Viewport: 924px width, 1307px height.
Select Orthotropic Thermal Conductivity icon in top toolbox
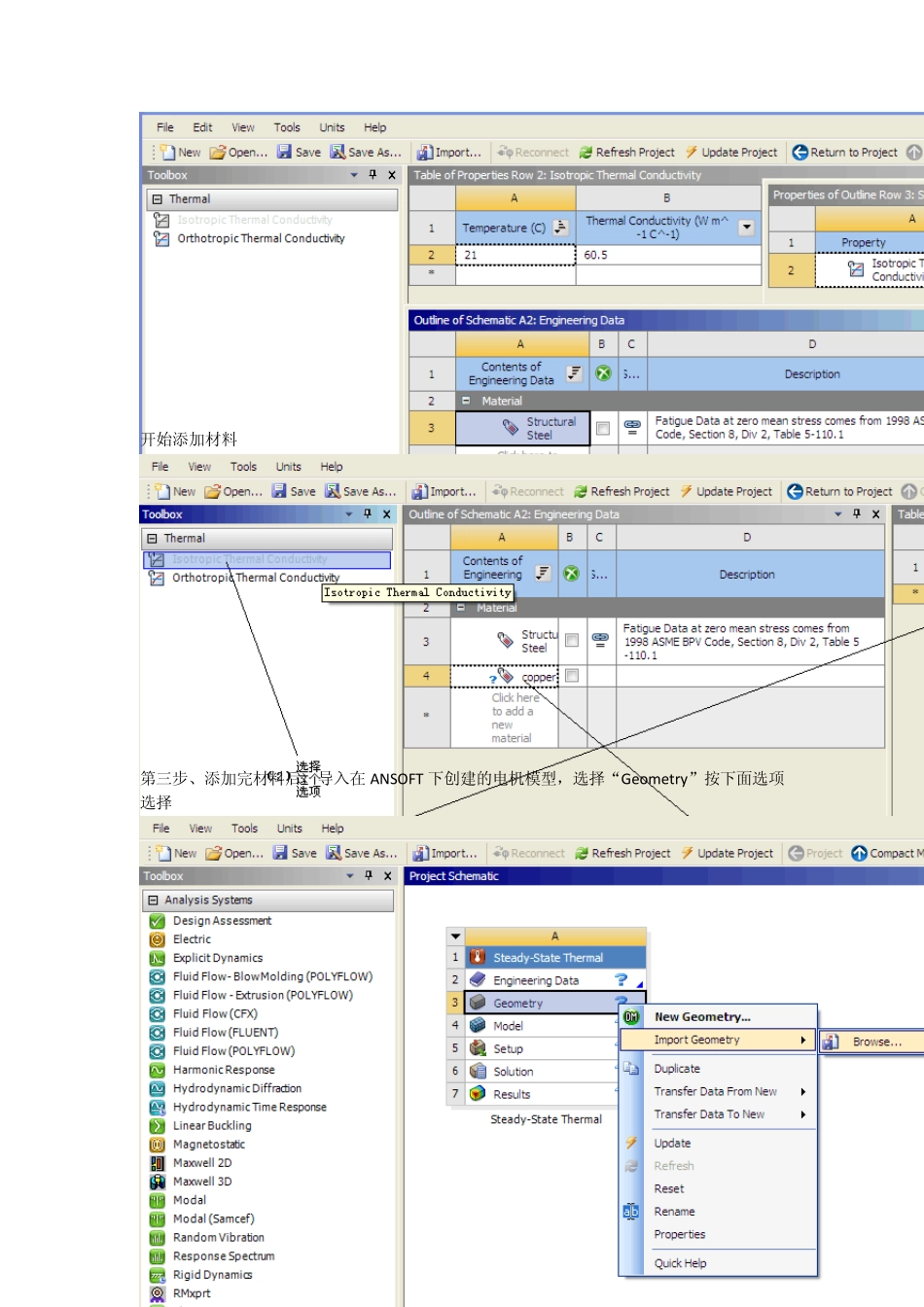161,238
